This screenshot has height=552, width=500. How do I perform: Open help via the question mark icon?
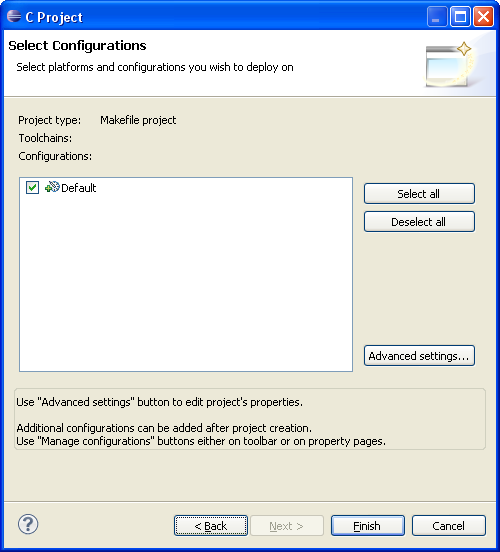(x=28, y=524)
